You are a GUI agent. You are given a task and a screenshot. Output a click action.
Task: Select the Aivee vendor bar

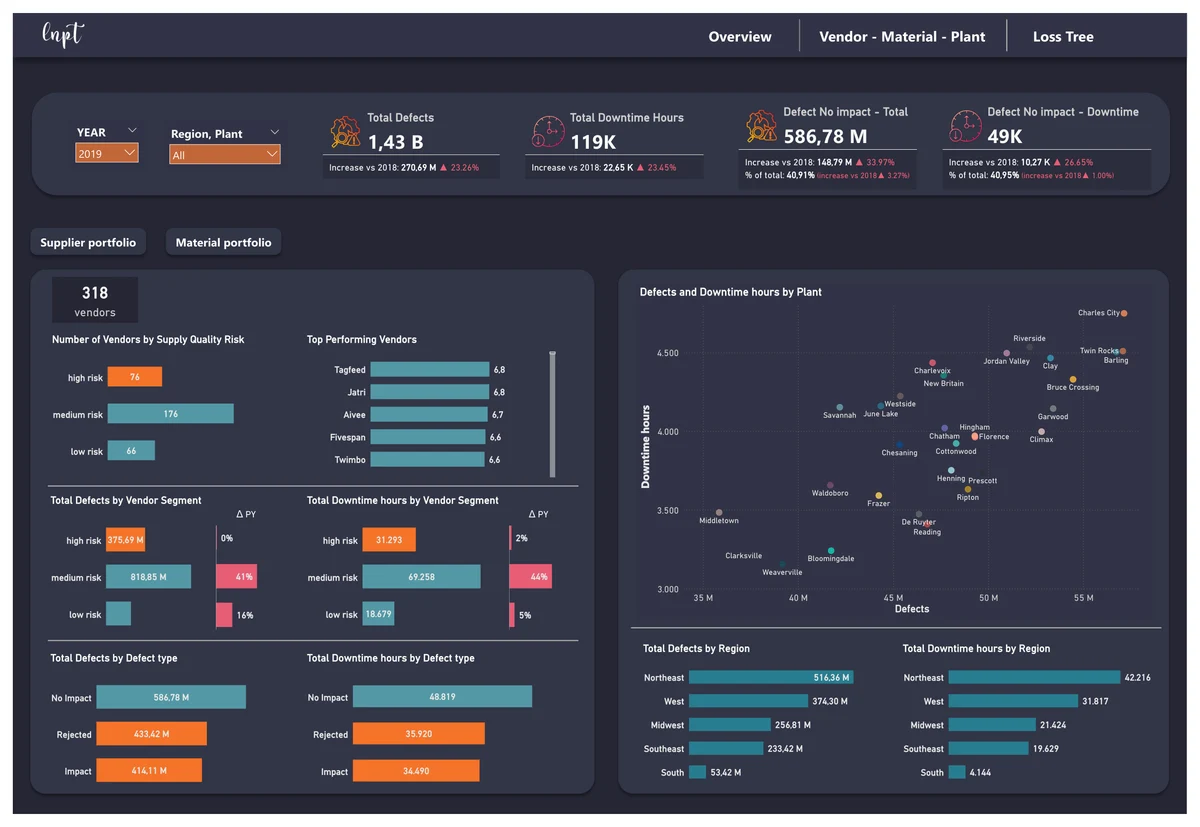pos(429,415)
